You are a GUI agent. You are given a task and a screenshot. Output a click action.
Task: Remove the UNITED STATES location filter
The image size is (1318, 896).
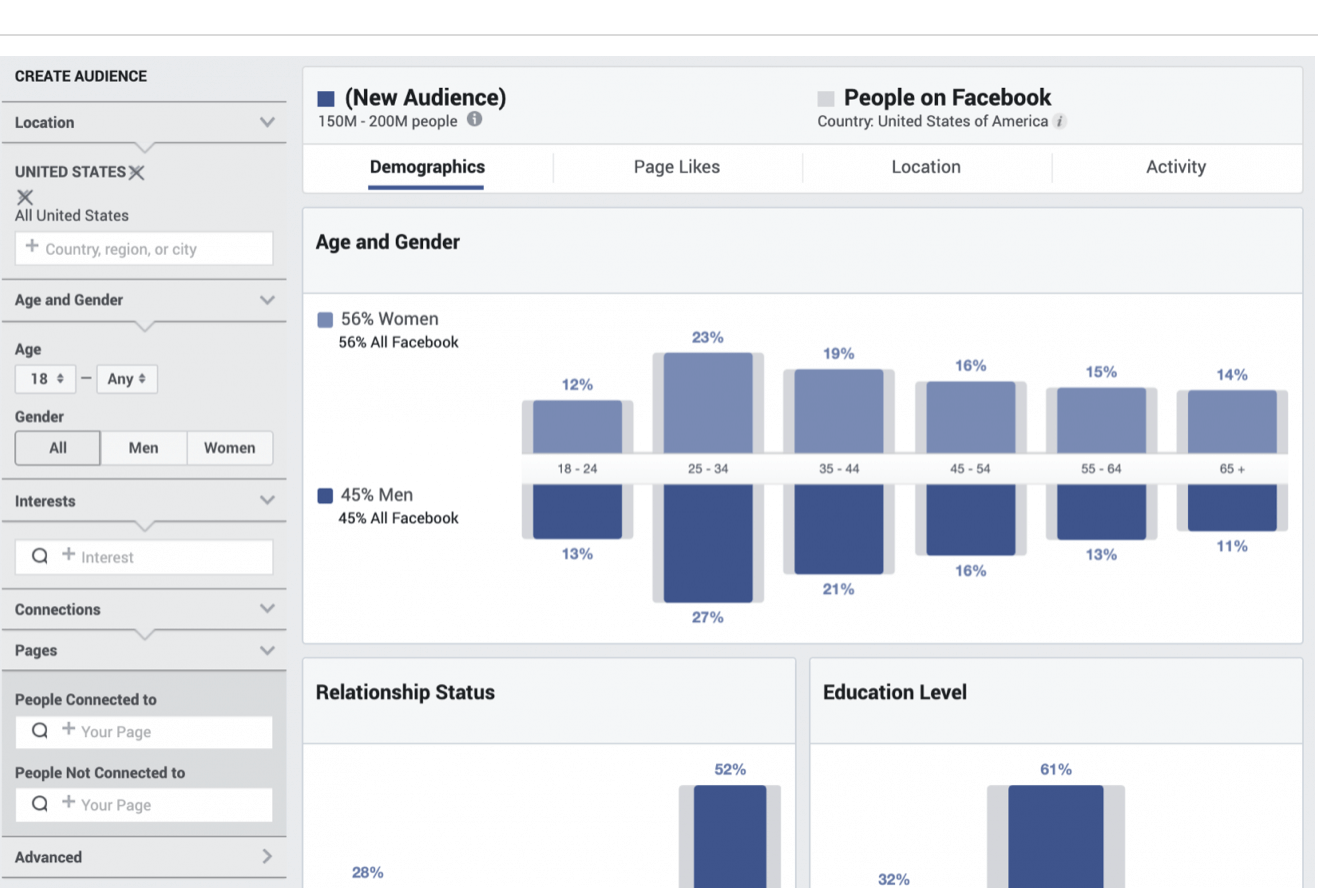pos(138,171)
